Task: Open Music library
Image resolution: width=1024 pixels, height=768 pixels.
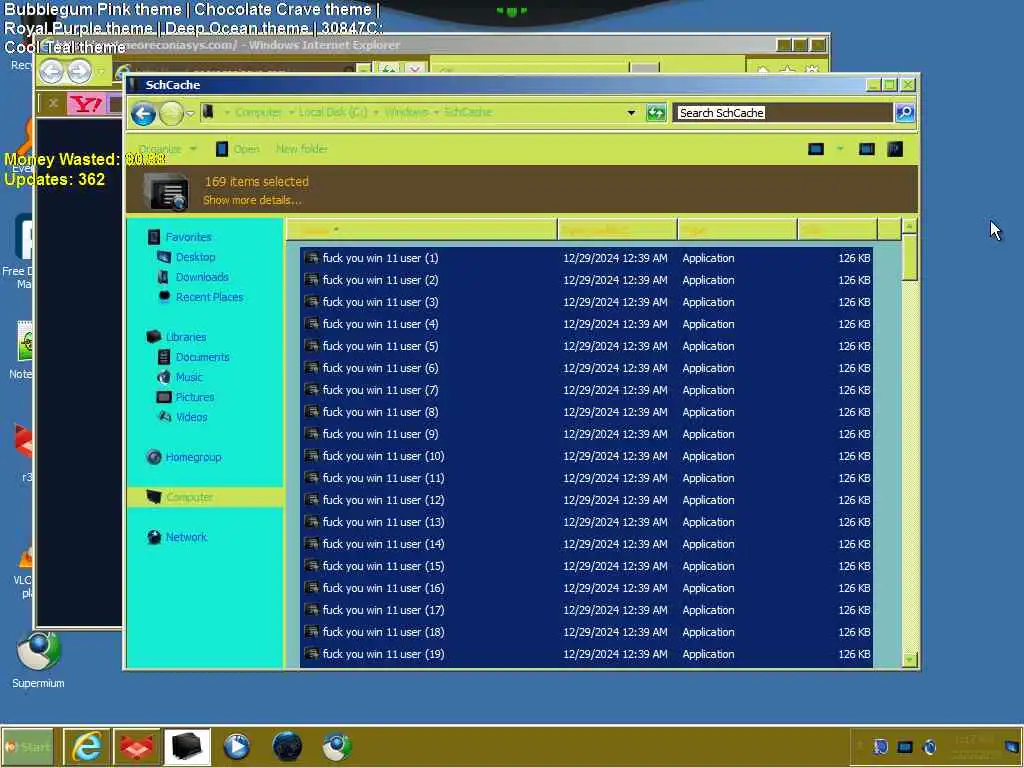Action: click(x=189, y=377)
